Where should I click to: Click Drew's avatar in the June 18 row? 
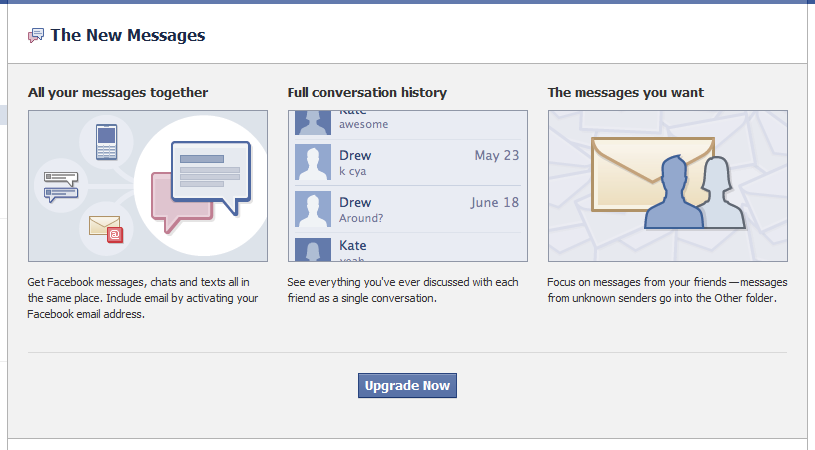313,209
